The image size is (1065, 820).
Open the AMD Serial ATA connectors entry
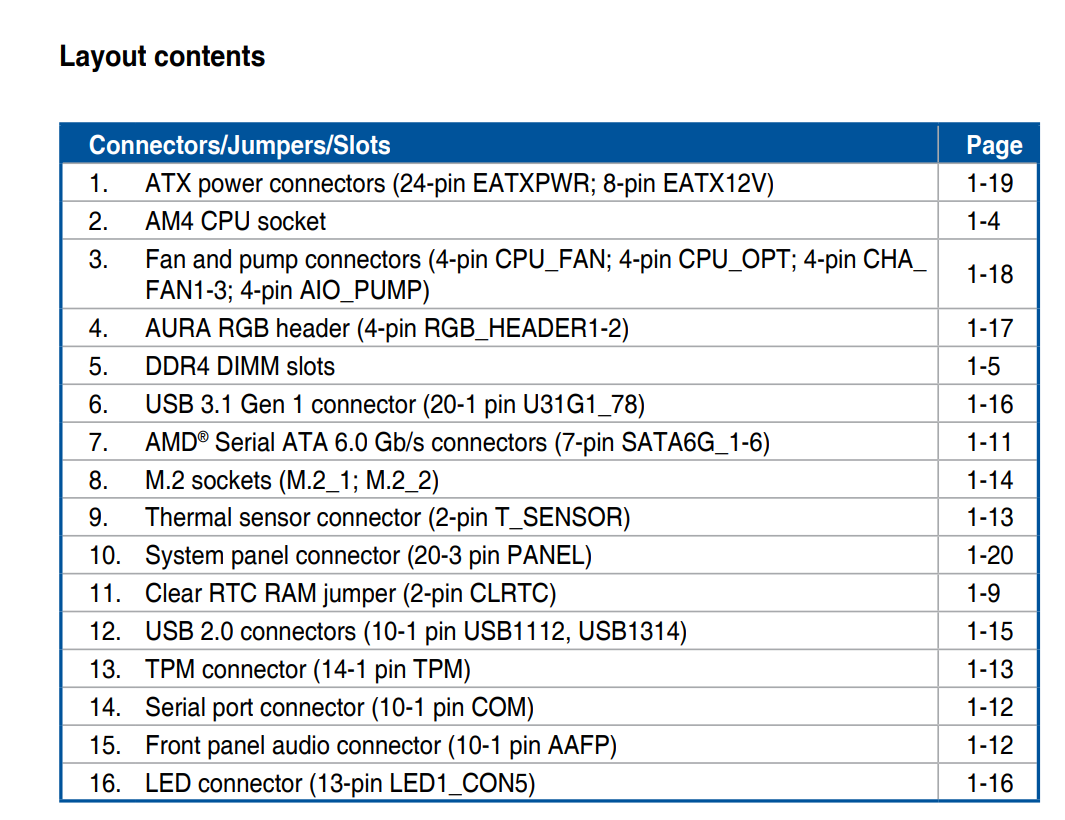click(x=457, y=442)
